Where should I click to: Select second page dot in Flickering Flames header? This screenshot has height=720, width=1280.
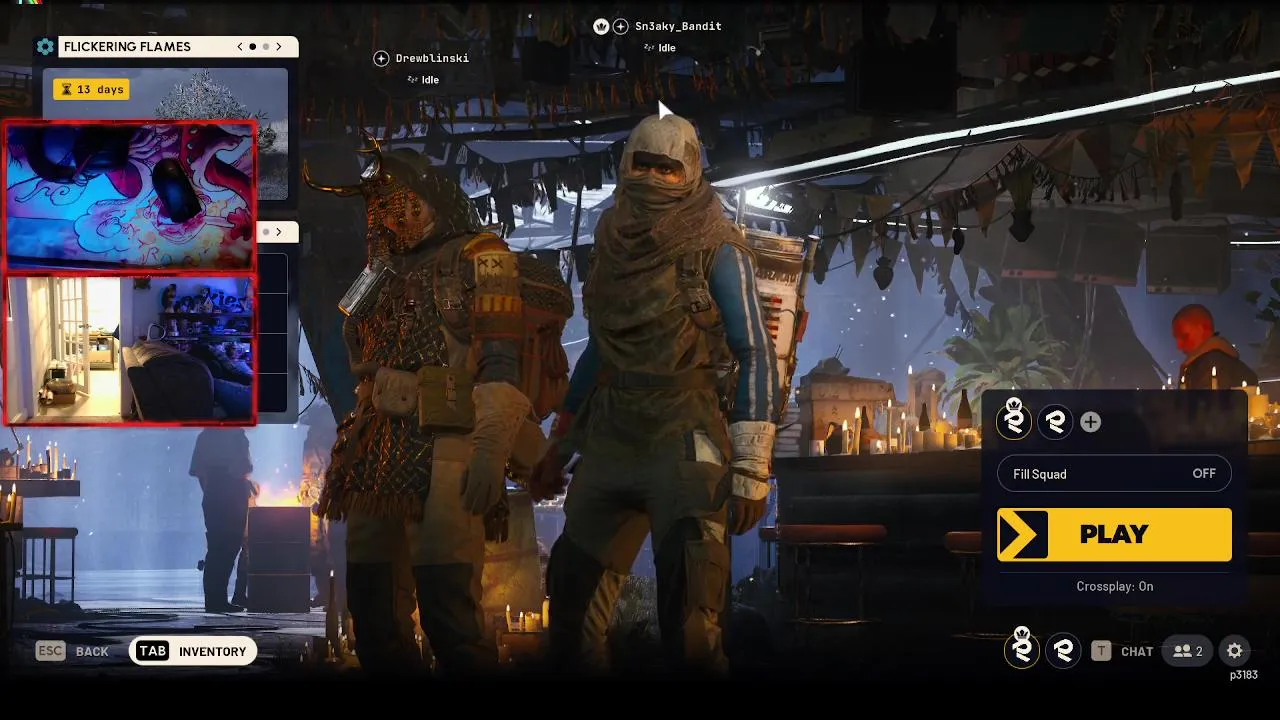(266, 47)
